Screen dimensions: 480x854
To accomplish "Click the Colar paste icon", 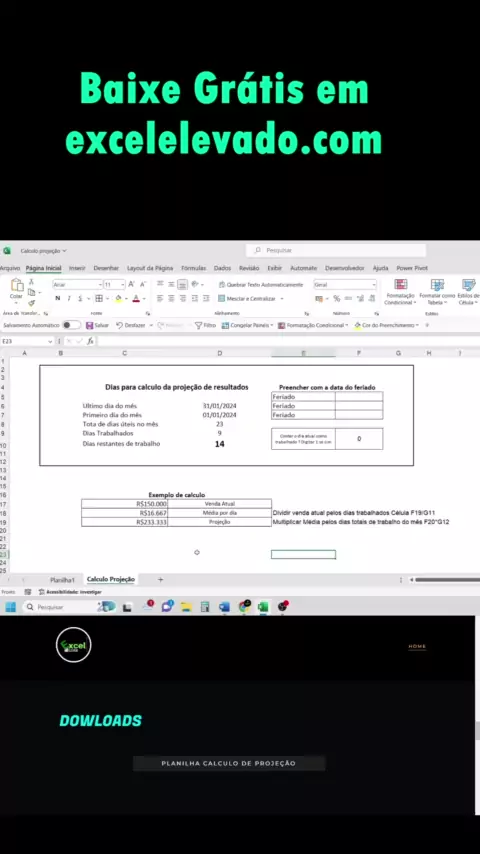I will 17,285.
